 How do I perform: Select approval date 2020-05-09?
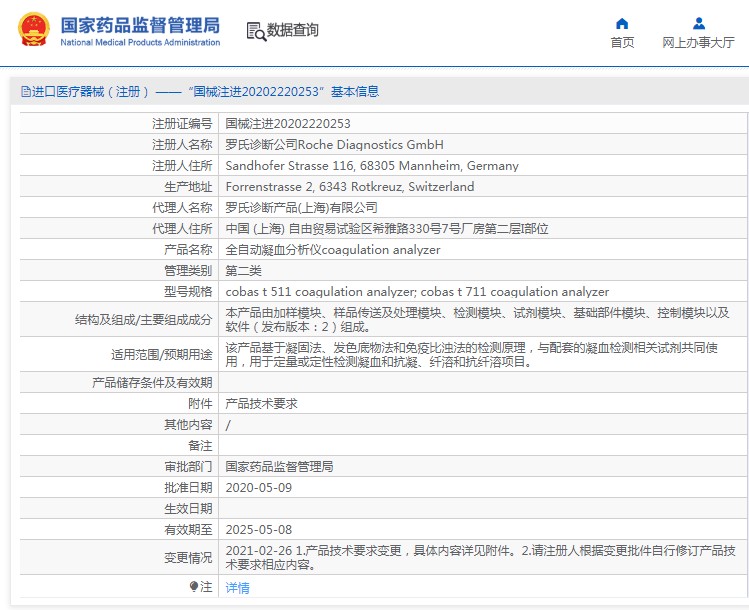pyautogui.click(x=258, y=488)
